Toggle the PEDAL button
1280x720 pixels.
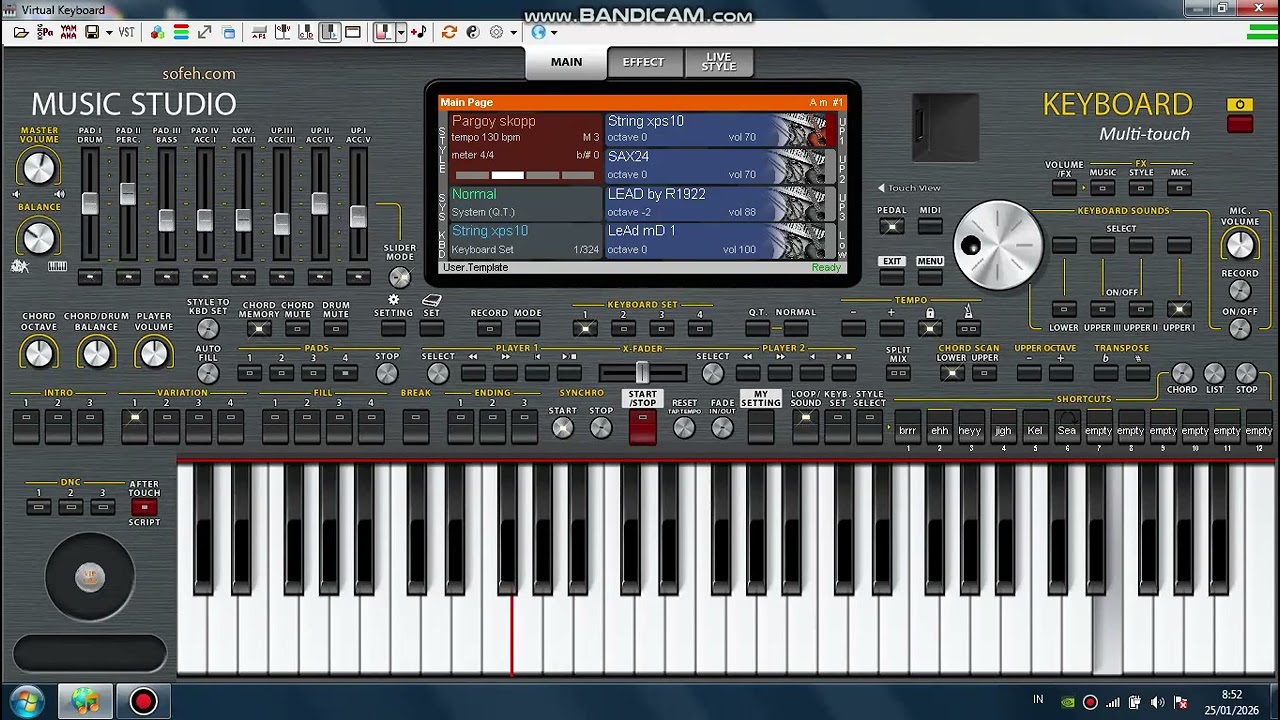tap(892, 227)
